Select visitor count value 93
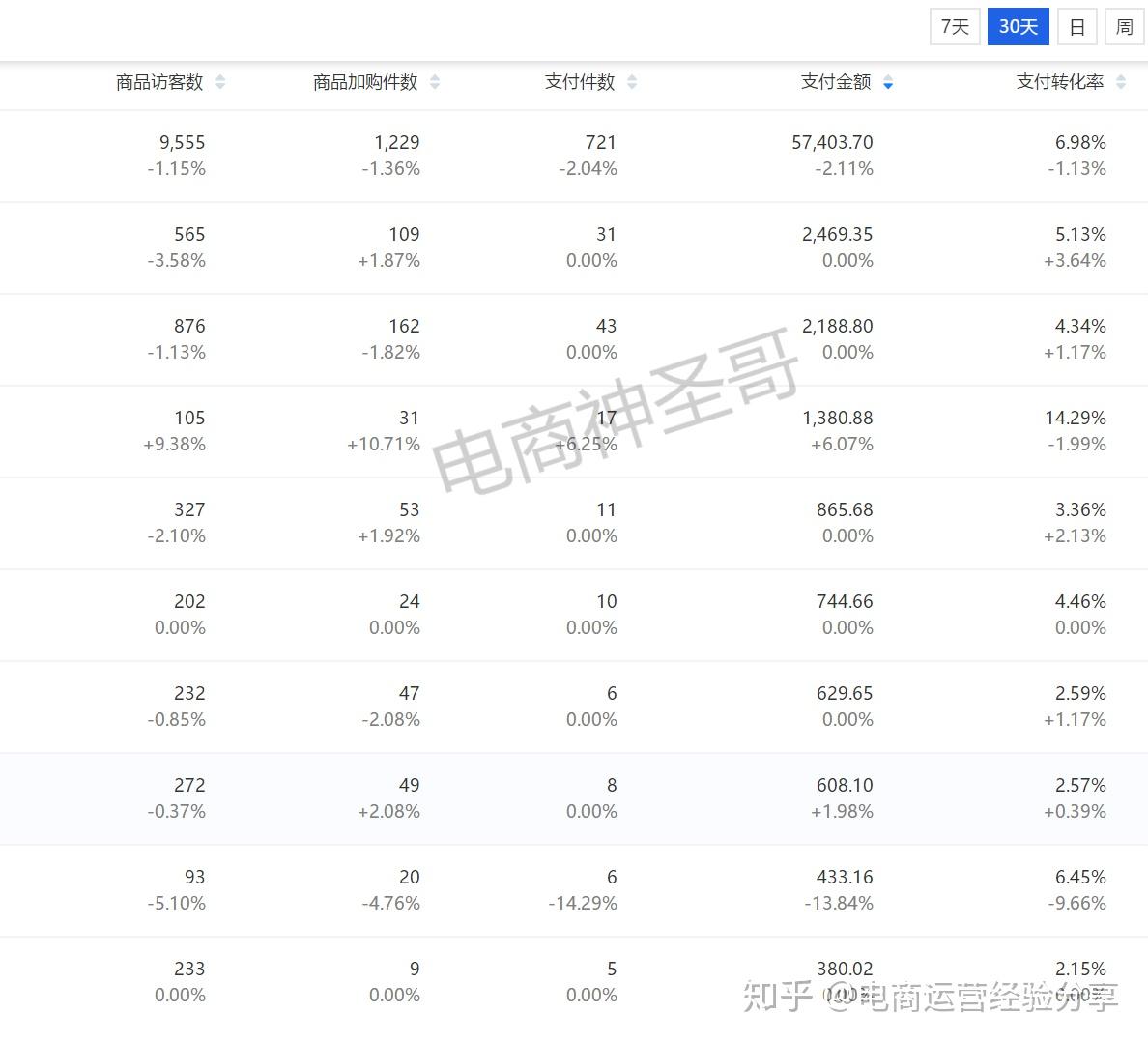1148x1042 pixels. pos(195,878)
